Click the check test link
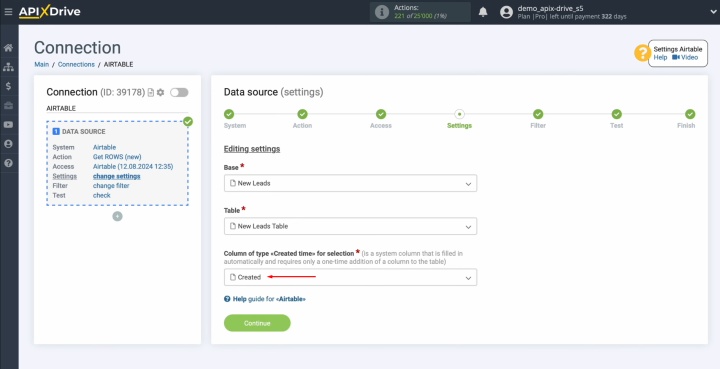Screen dimensions: 720x369 point(101,196)
